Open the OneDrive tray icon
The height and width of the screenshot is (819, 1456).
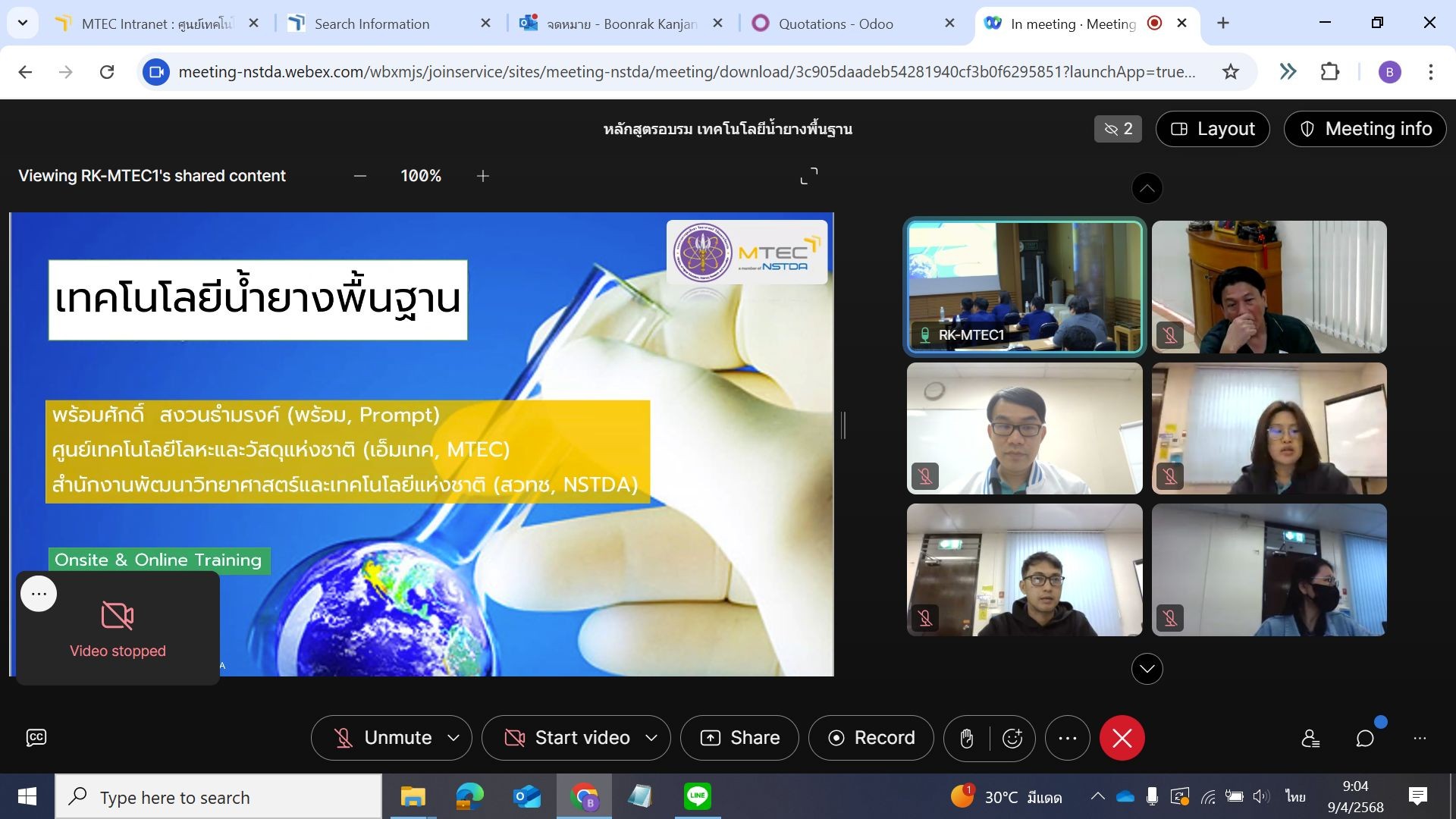pos(1125,796)
